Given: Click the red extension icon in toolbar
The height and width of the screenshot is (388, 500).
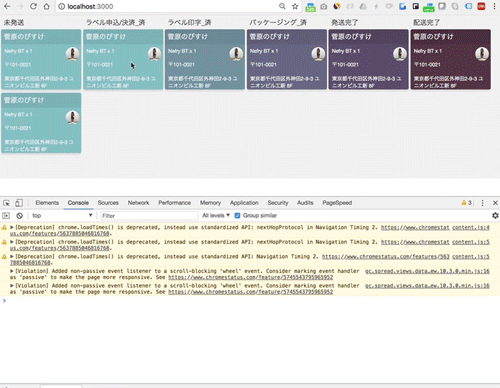Looking at the screenshot, I should point(481,6).
